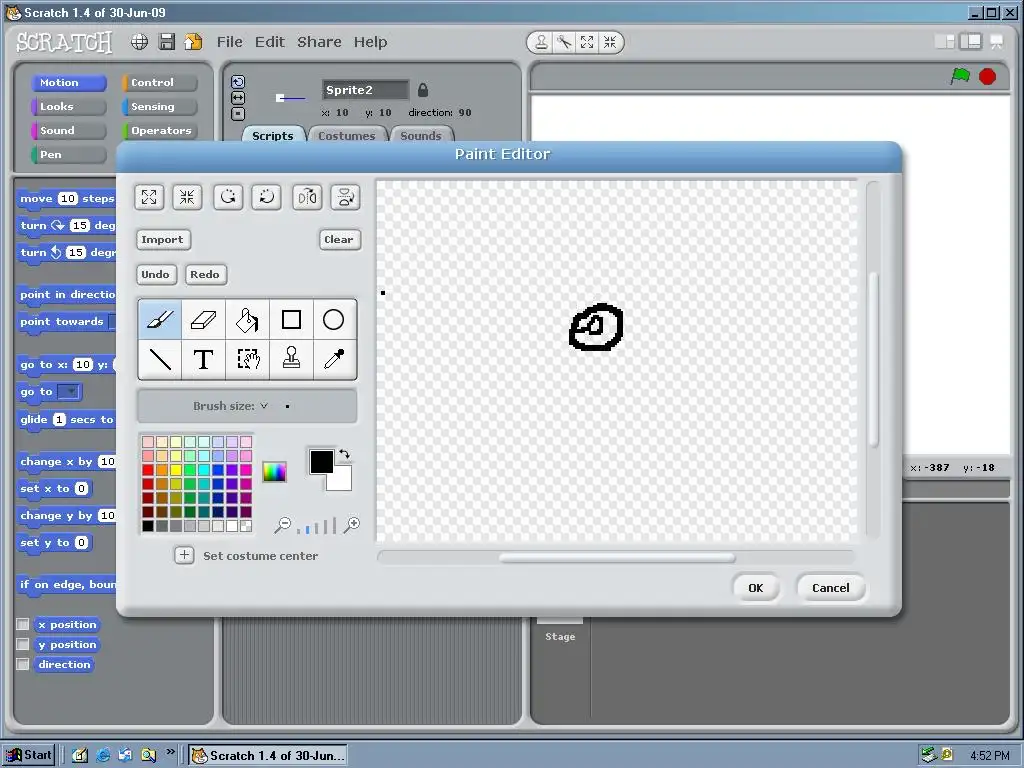Select the Selection move tool
The image size is (1024, 768).
click(247, 359)
